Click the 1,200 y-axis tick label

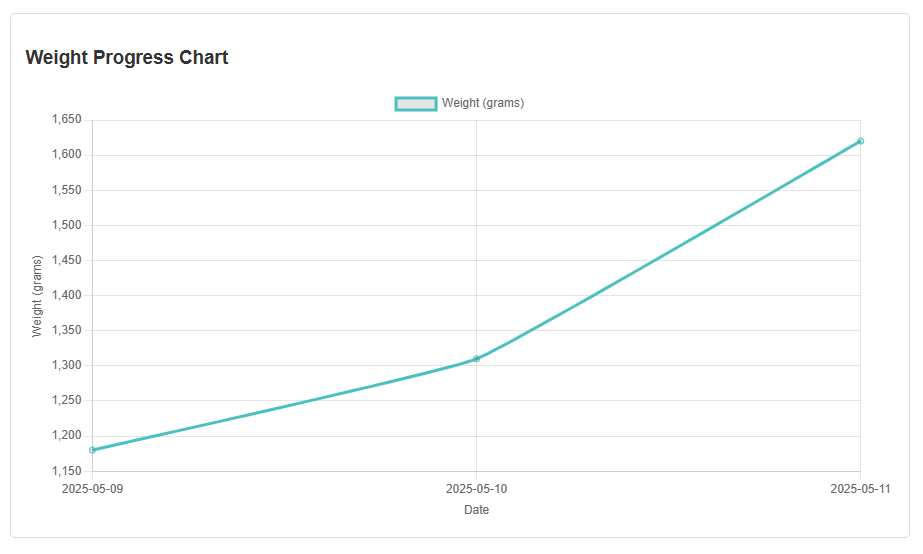[x=67, y=436]
